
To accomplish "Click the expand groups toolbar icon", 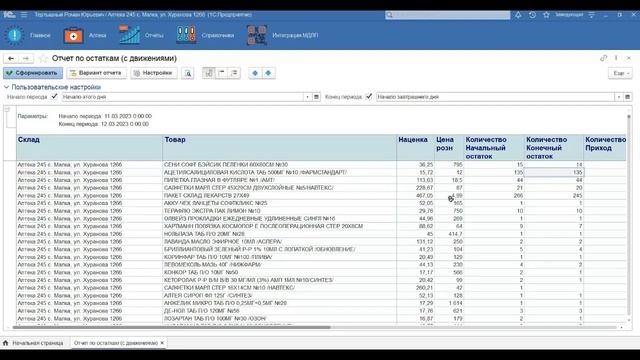I will tap(234, 73).
